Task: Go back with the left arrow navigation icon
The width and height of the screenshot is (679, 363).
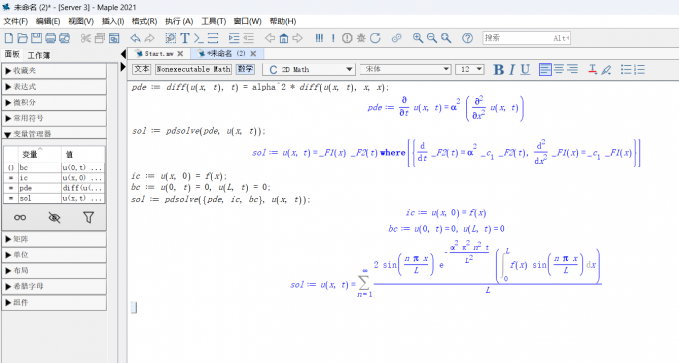Action: [270, 38]
